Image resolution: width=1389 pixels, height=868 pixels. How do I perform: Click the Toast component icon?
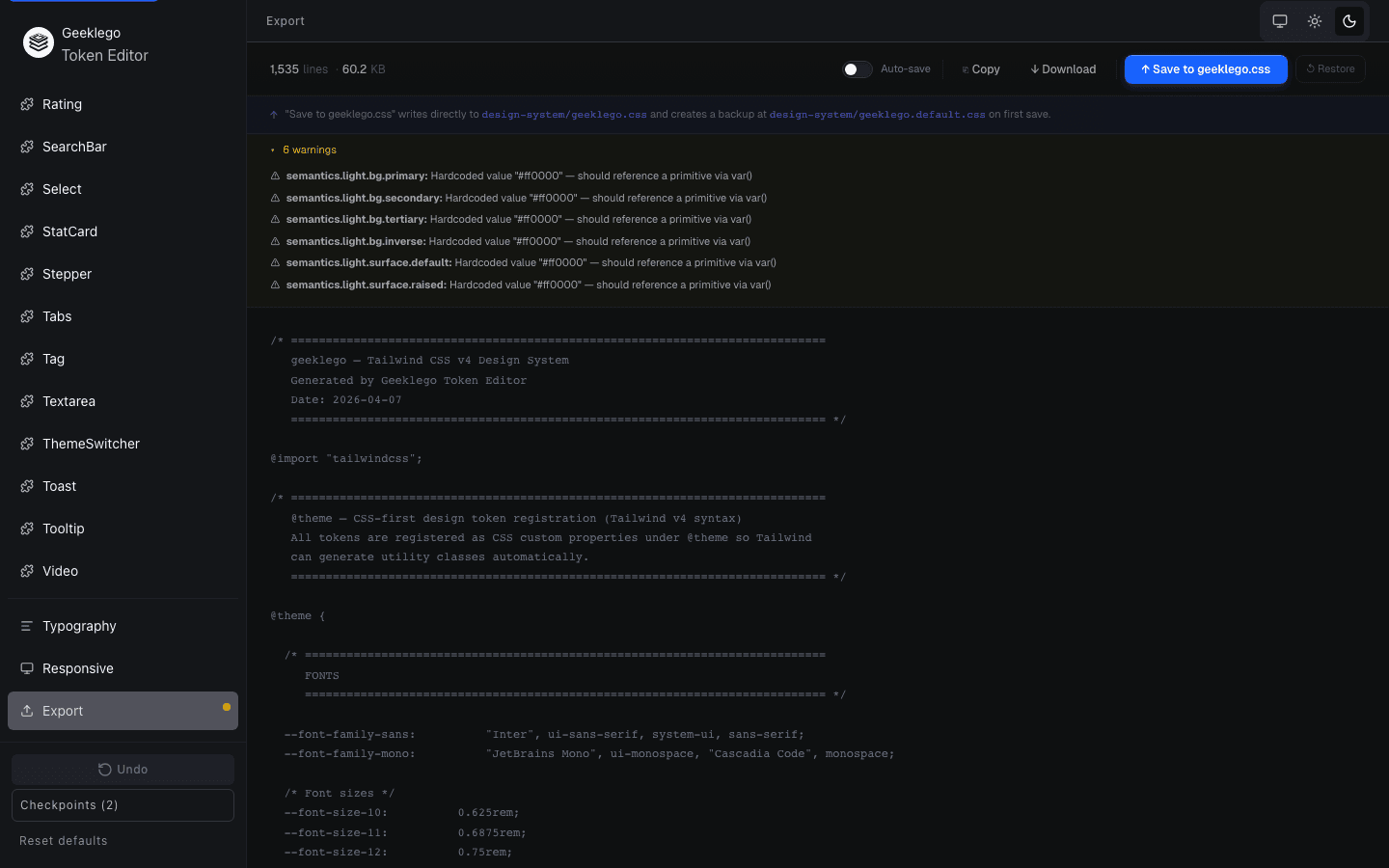27,486
